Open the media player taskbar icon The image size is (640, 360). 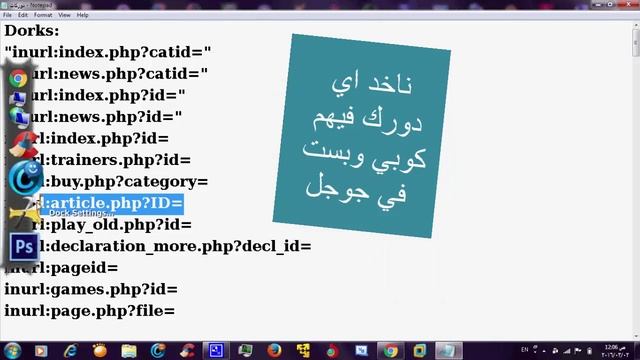pyautogui.click(x=41, y=351)
